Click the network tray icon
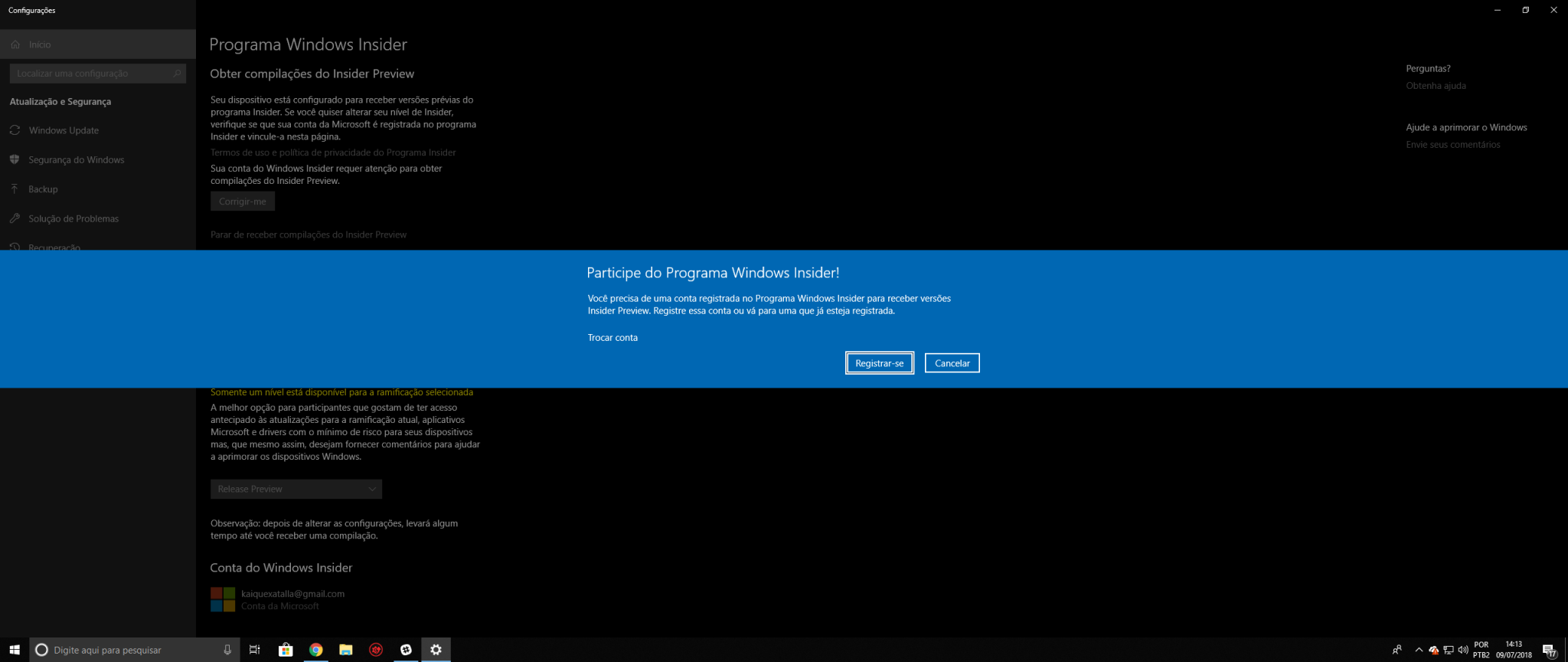The image size is (1568, 662). coord(1448,650)
